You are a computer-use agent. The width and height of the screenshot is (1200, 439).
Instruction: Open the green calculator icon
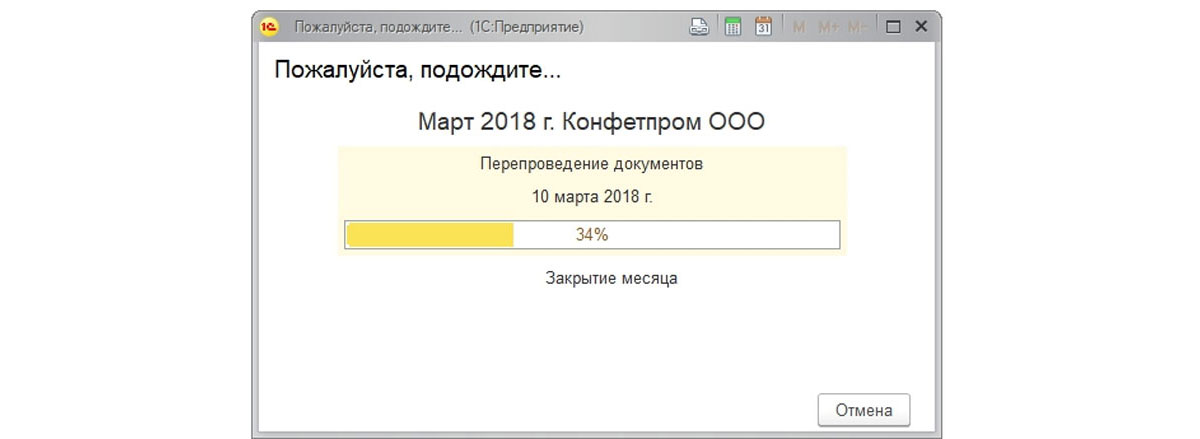[732, 27]
